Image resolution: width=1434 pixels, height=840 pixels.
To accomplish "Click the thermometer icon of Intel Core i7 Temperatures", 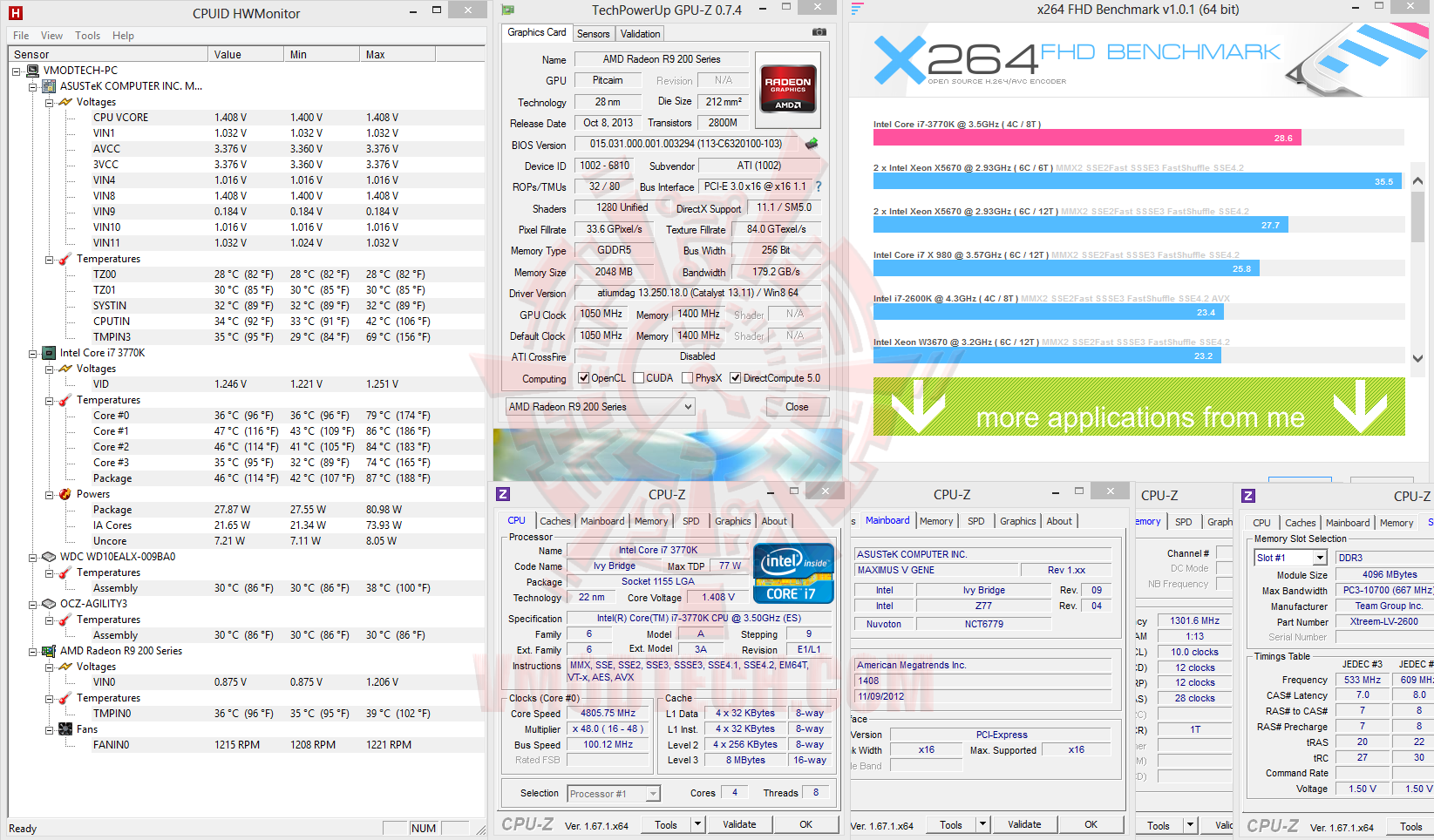I will coord(65,400).
